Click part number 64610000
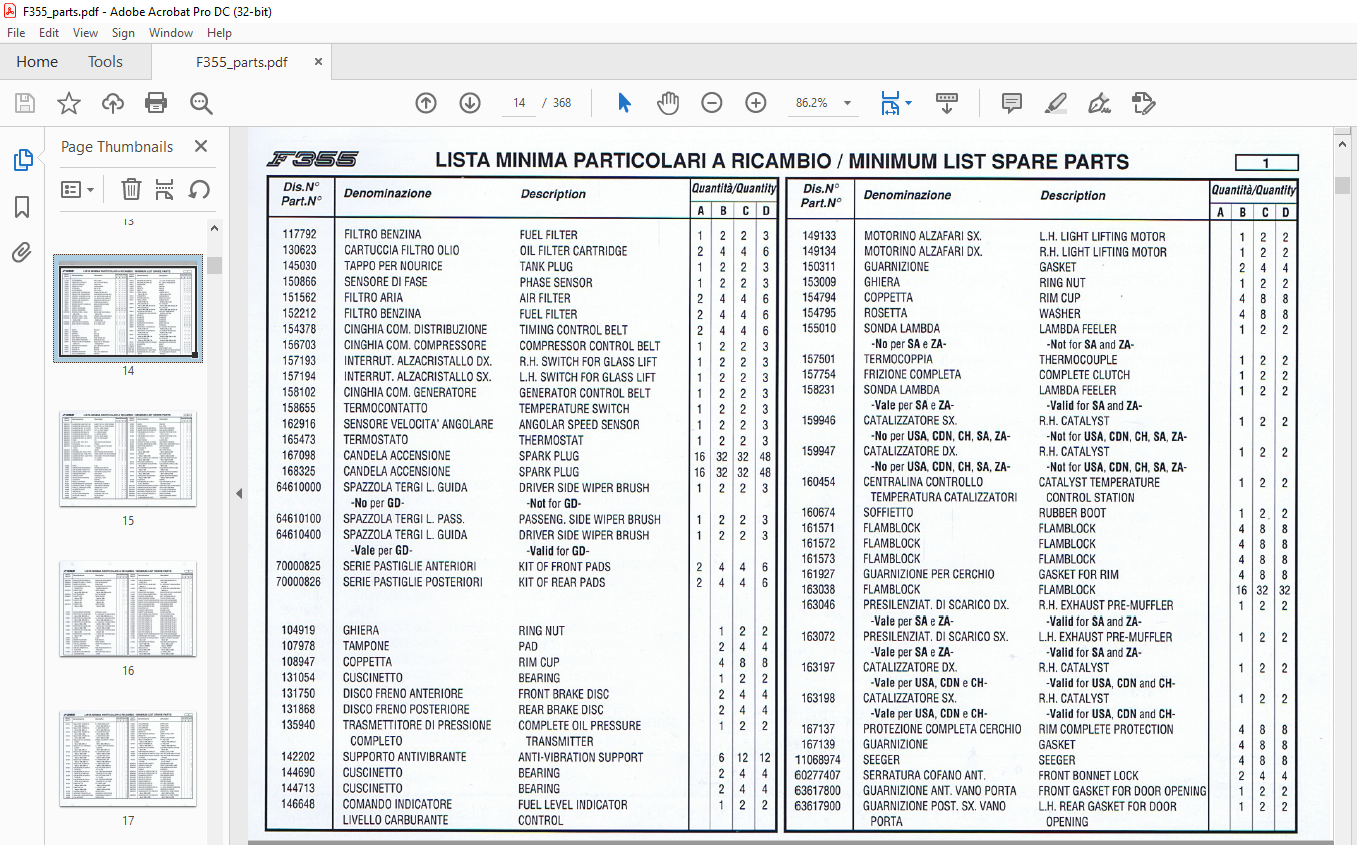This screenshot has width=1357, height=845. pyautogui.click(x=299, y=488)
